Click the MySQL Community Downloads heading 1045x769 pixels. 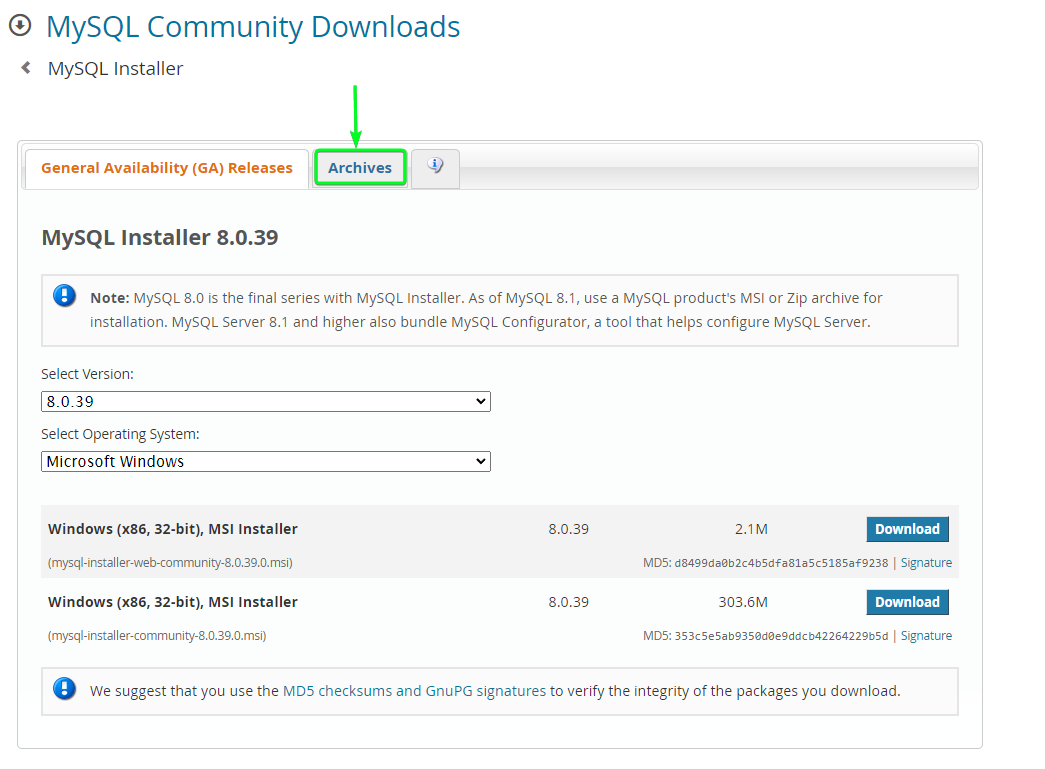(253, 27)
